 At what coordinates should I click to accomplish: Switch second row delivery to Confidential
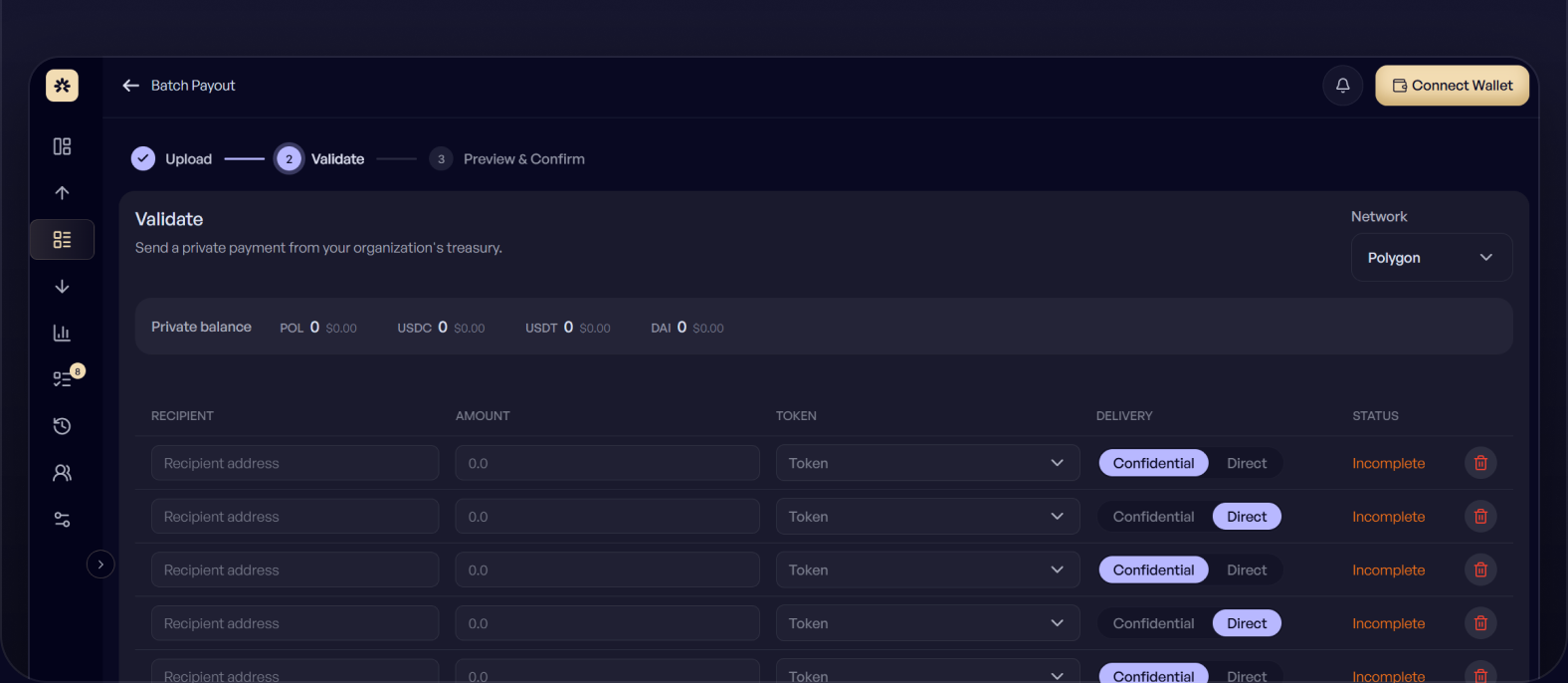click(x=1153, y=517)
